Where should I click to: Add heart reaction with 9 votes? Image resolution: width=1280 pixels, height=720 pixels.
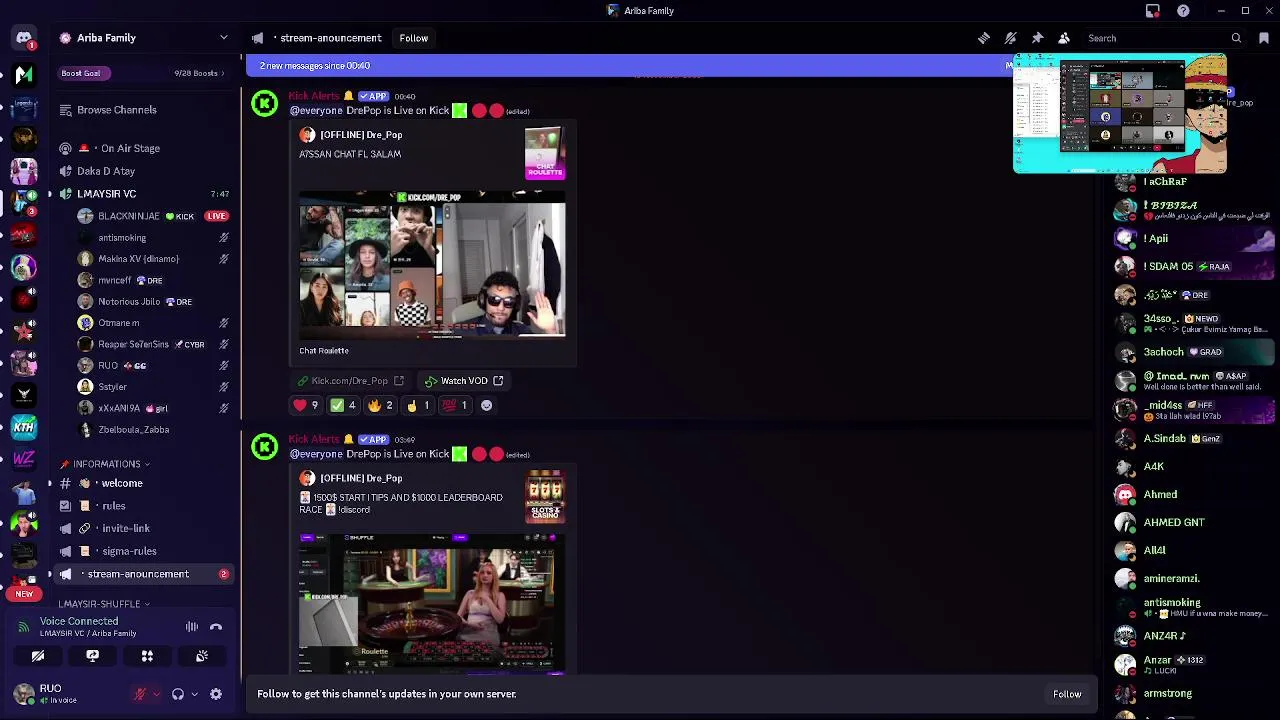[307, 405]
